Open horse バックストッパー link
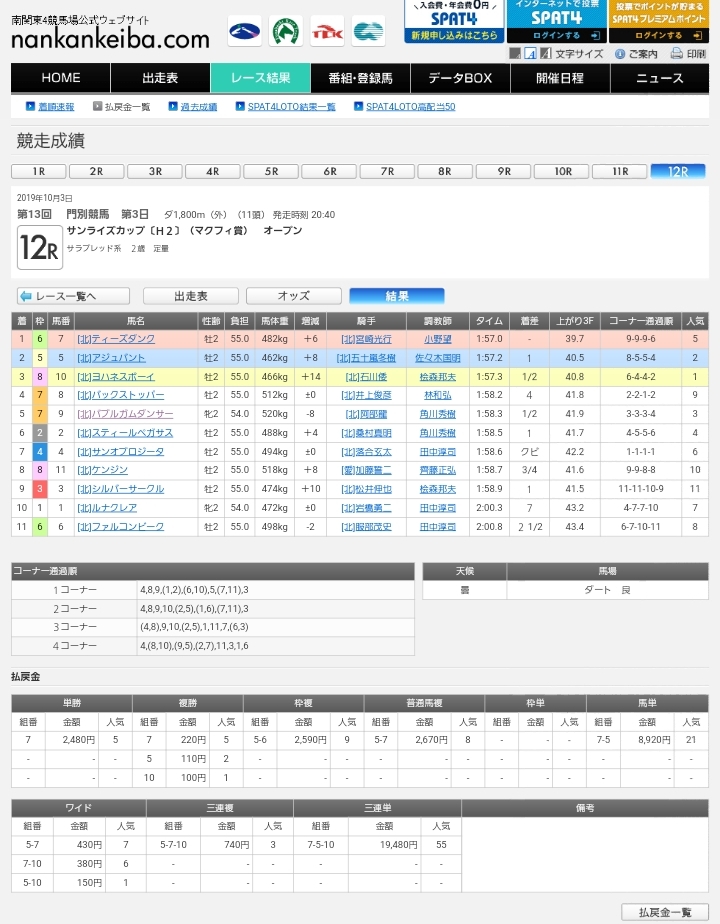Image resolution: width=720 pixels, height=924 pixels. point(121,395)
